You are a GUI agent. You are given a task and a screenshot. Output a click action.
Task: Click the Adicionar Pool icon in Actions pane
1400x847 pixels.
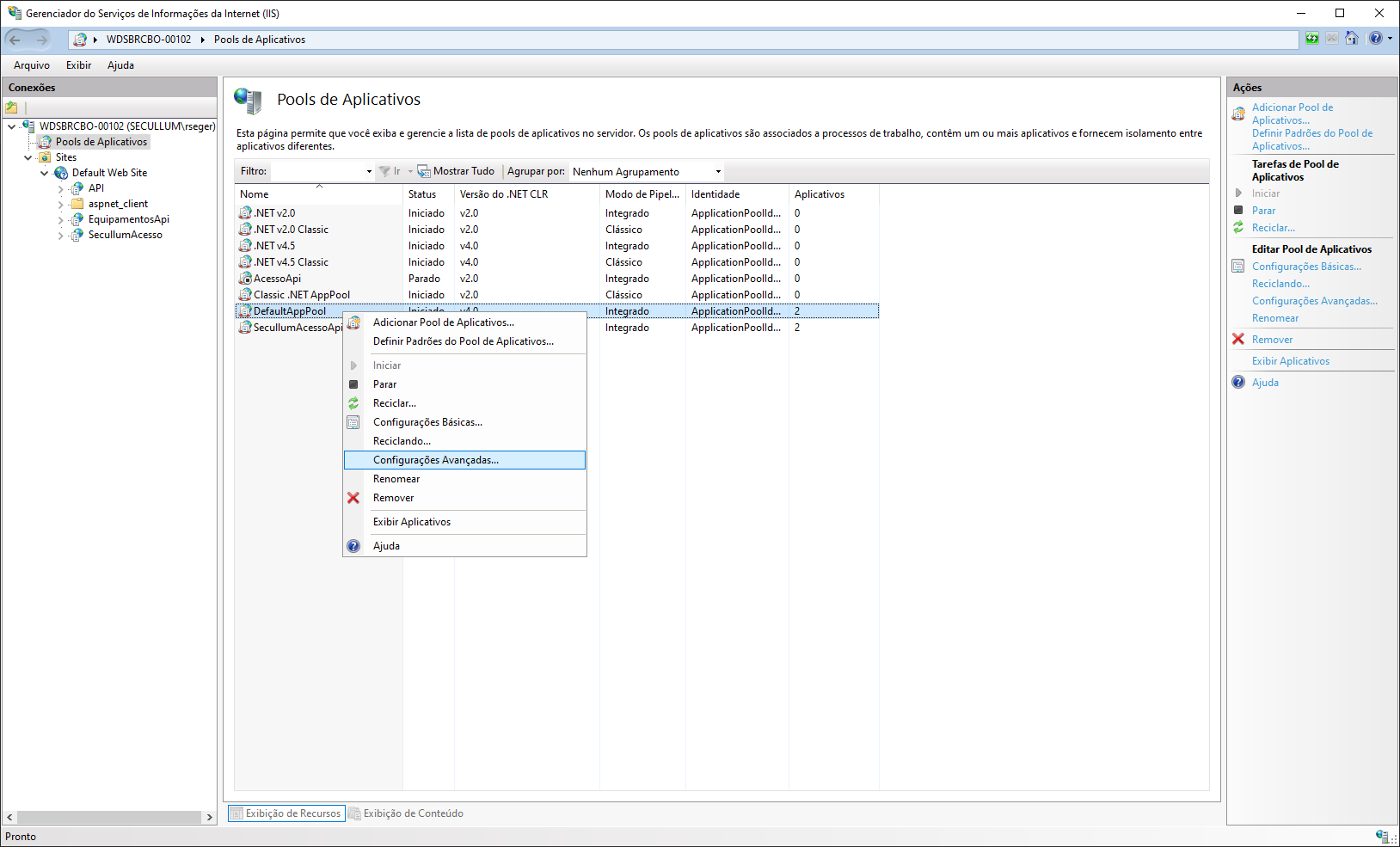[x=1238, y=114]
